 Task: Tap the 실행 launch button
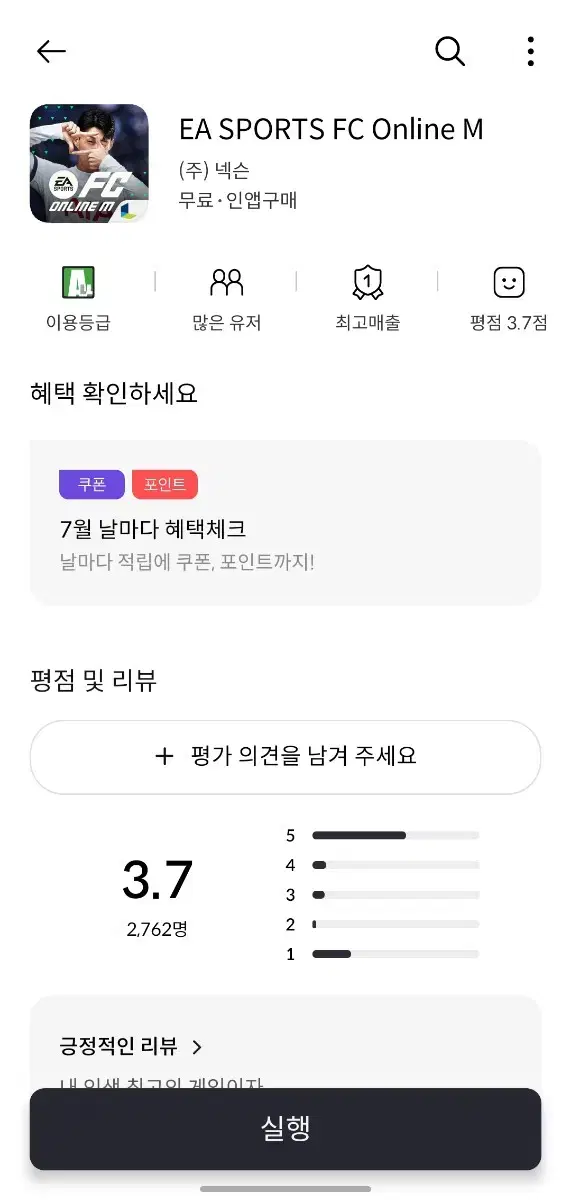285,1129
